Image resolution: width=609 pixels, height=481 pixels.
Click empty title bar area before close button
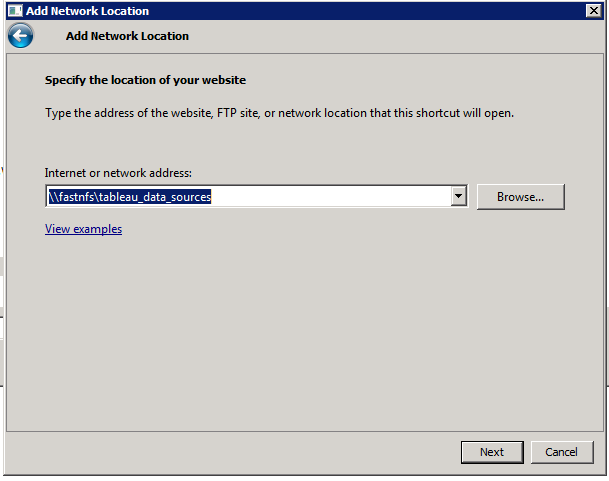coord(400,11)
